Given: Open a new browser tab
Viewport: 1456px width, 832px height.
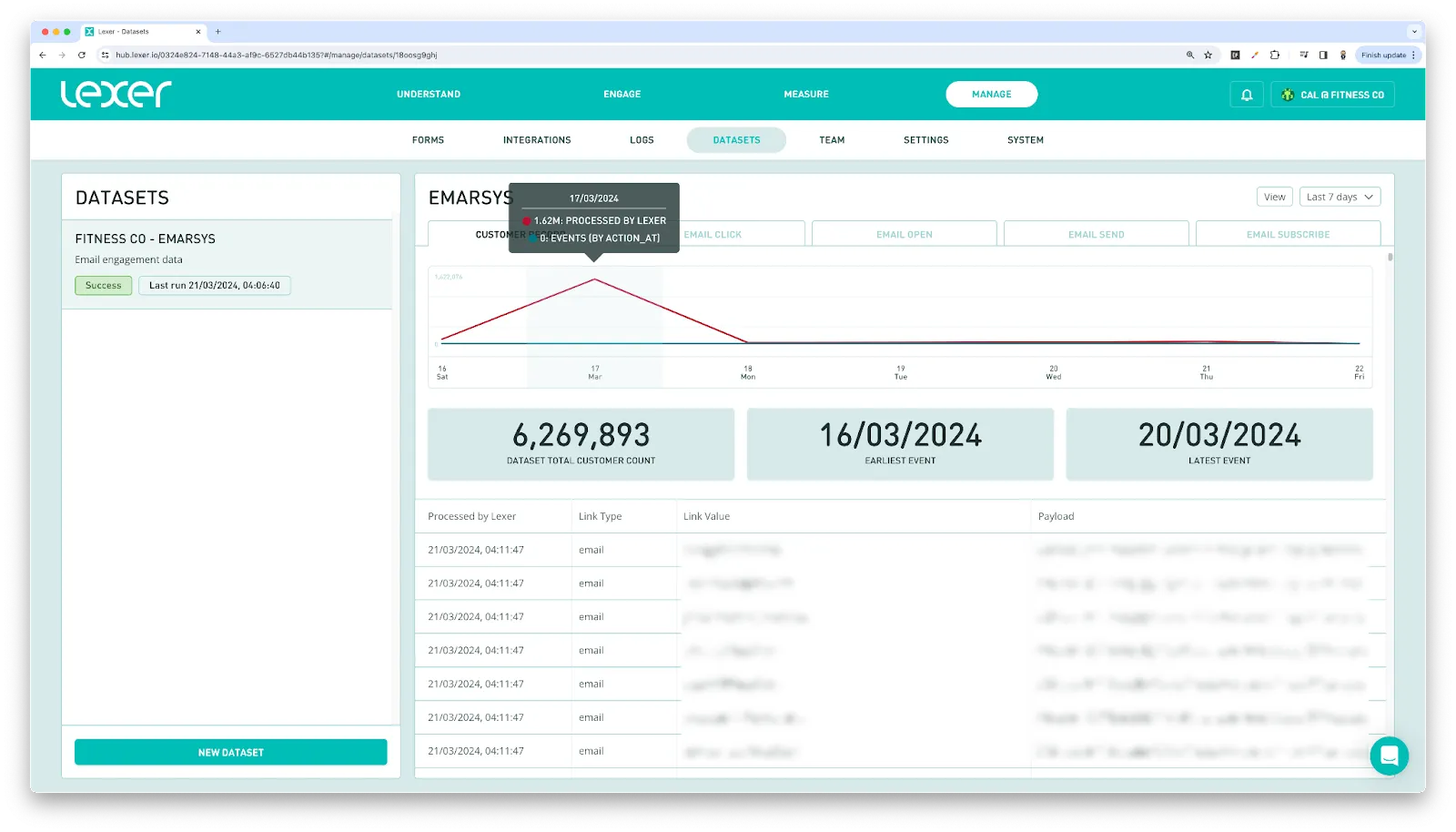Looking at the screenshot, I should click(217, 31).
